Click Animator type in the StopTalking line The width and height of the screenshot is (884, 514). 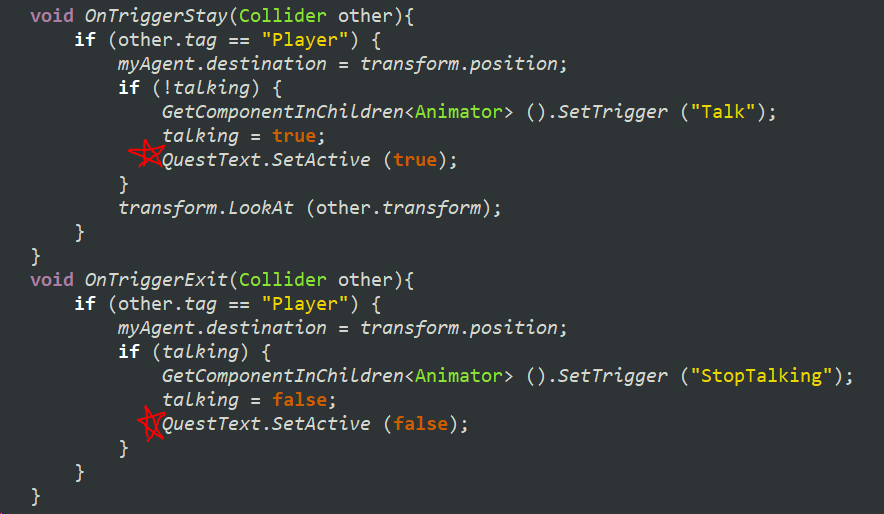click(x=458, y=376)
